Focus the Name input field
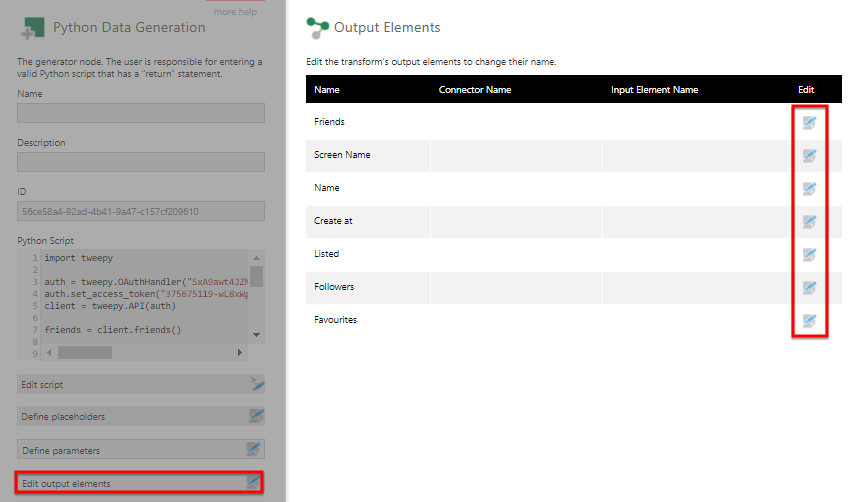The image size is (857, 502). [x=141, y=113]
